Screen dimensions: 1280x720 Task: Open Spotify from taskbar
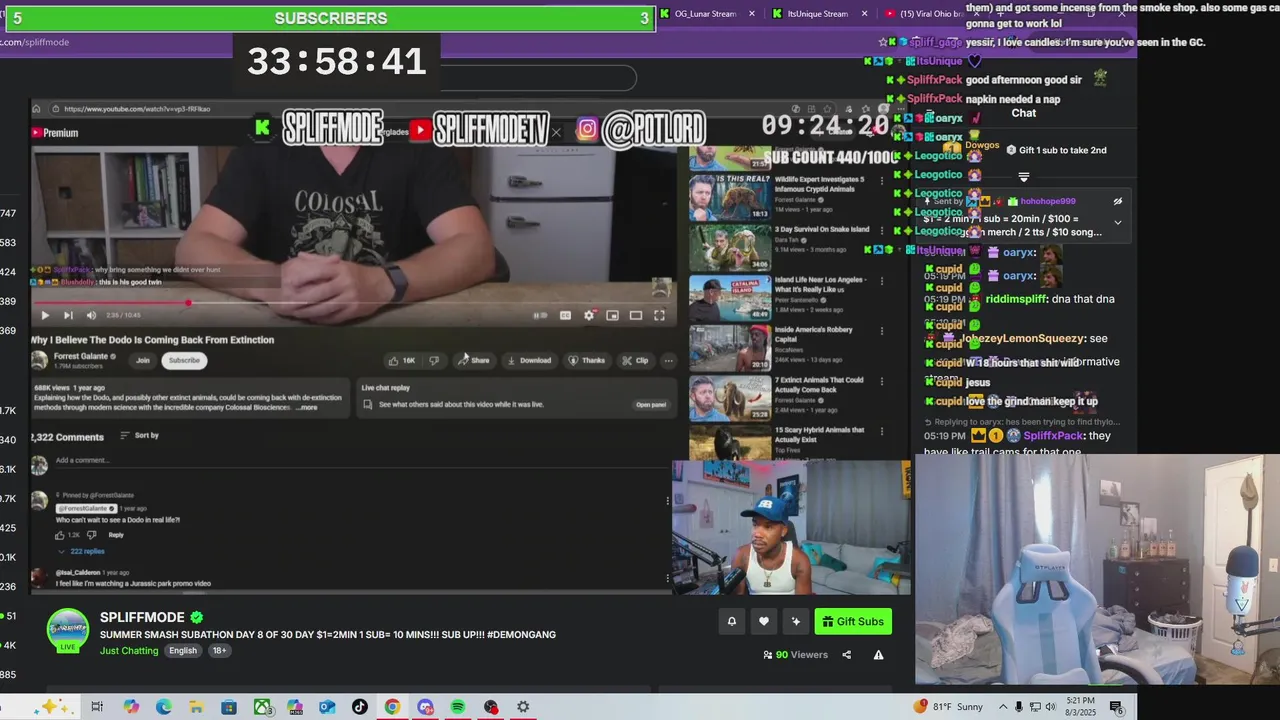tap(457, 707)
